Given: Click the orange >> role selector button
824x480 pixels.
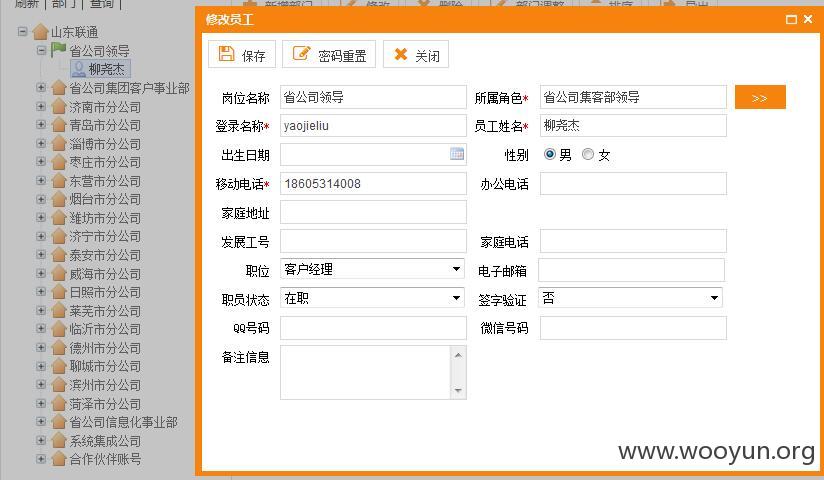Looking at the screenshot, I should click(760, 97).
